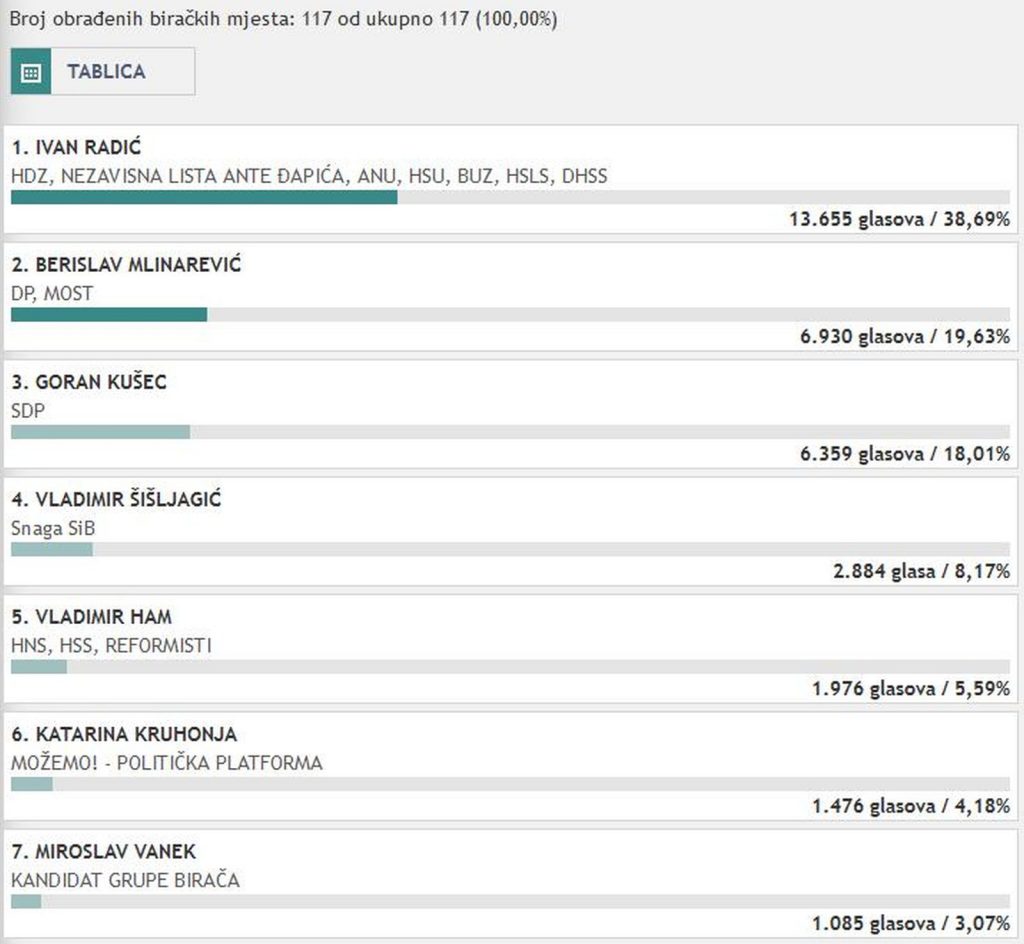Click party label Snaga SiB

pos(53,528)
